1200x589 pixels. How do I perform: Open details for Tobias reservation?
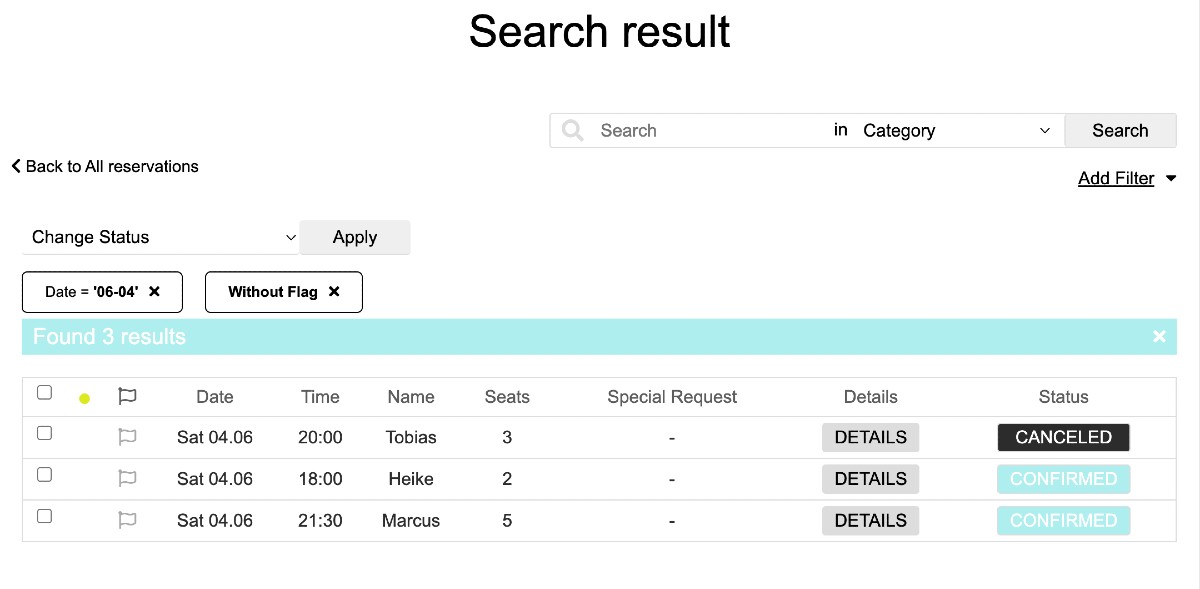click(x=870, y=437)
